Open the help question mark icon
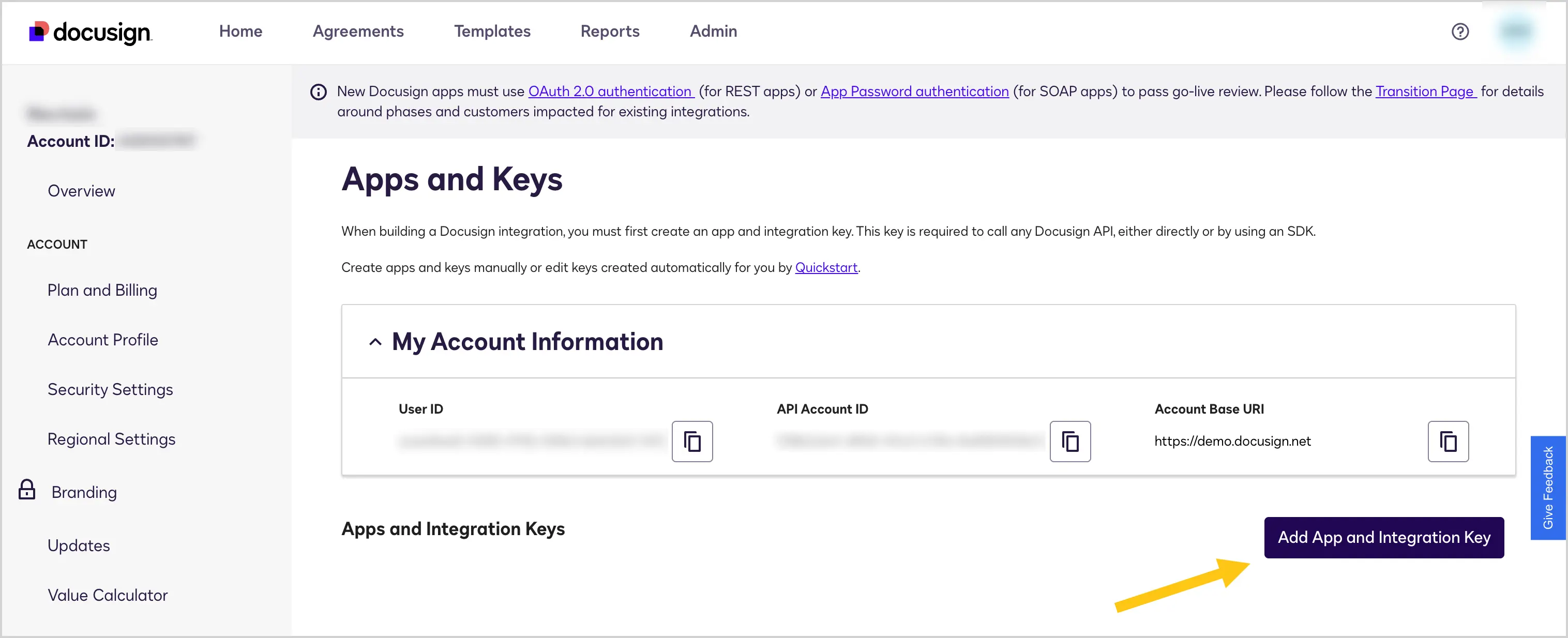1568x638 pixels. tap(1459, 32)
